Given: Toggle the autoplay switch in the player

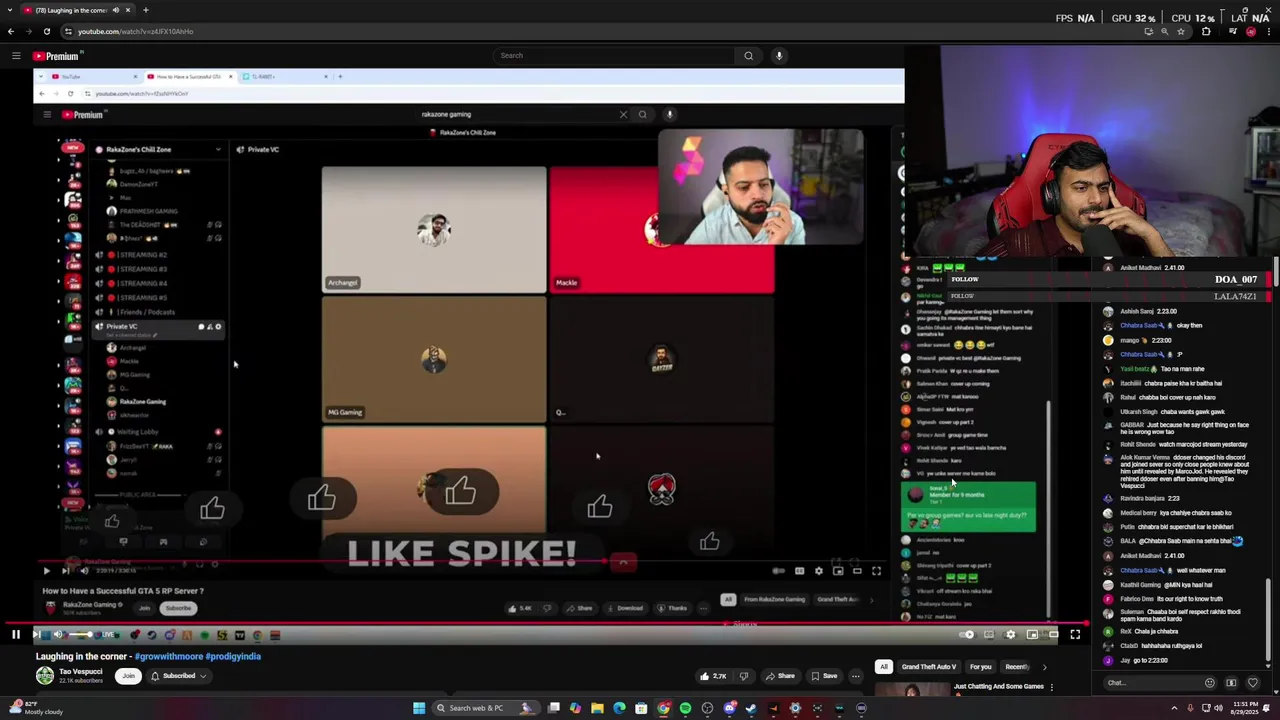Looking at the screenshot, I should pos(967,634).
